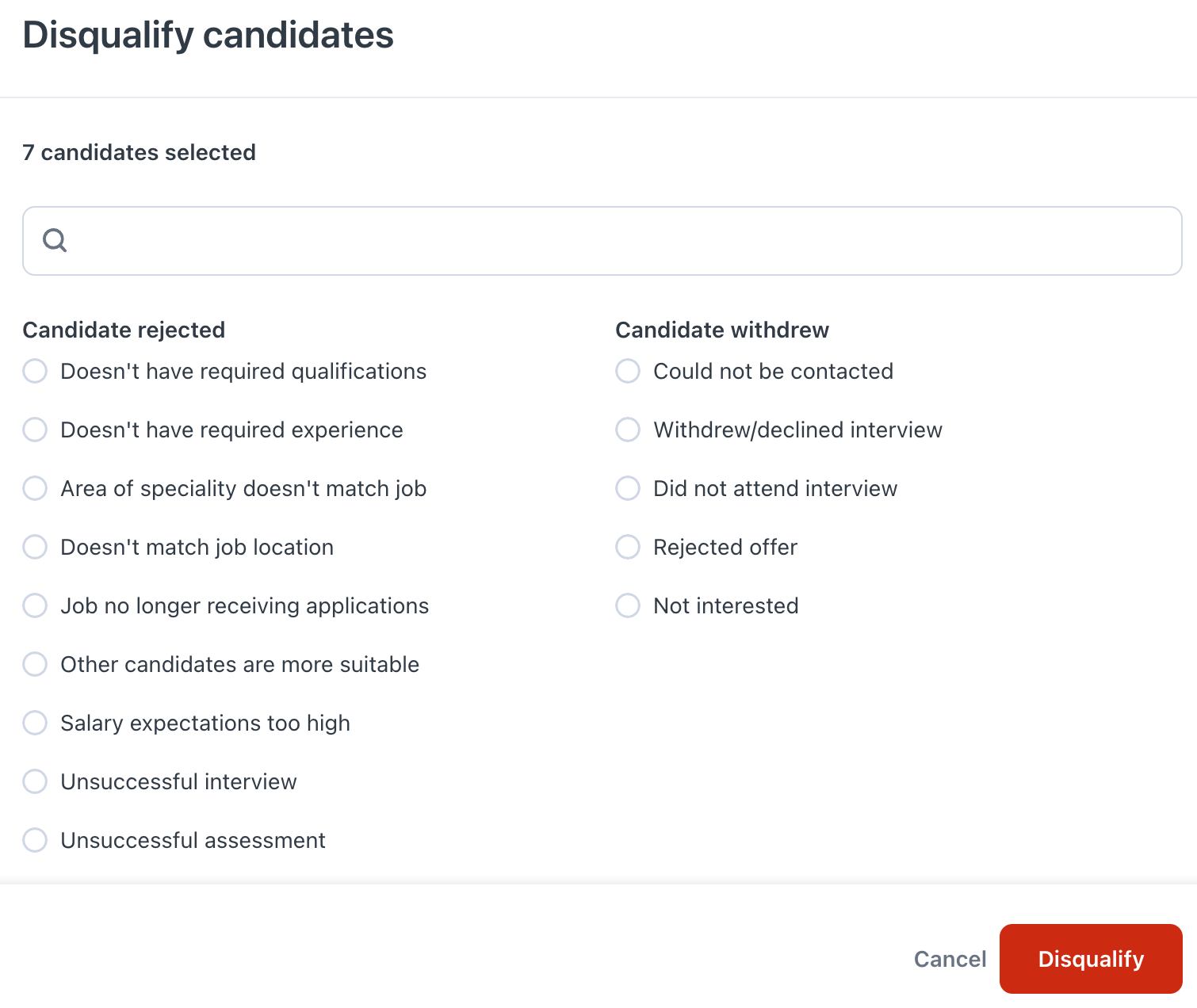Click the "Candidate rejected" section heading
This screenshot has height=1008, width=1197.
point(124,330)
